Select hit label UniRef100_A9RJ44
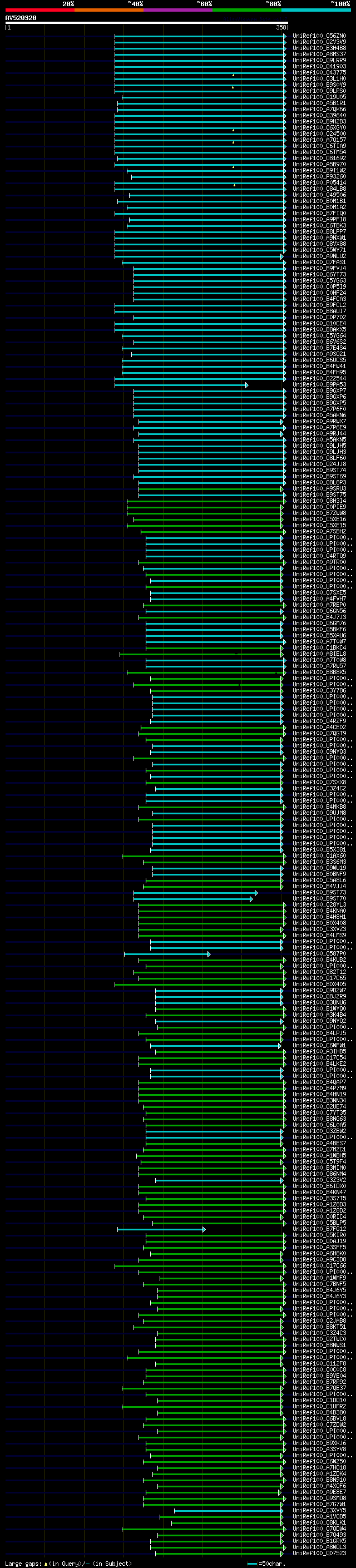 (x=319, y=433)
